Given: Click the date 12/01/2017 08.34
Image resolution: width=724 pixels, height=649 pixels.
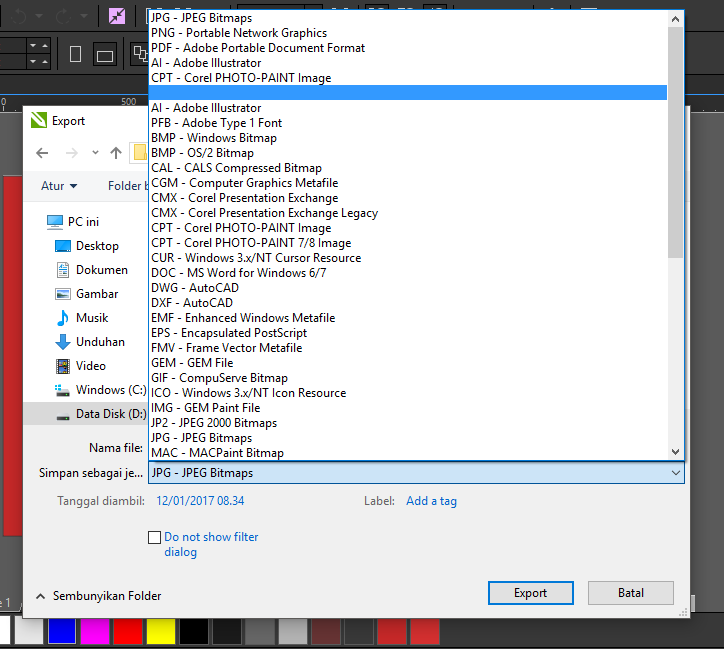Looking at the screenshot, I should 200,501.
